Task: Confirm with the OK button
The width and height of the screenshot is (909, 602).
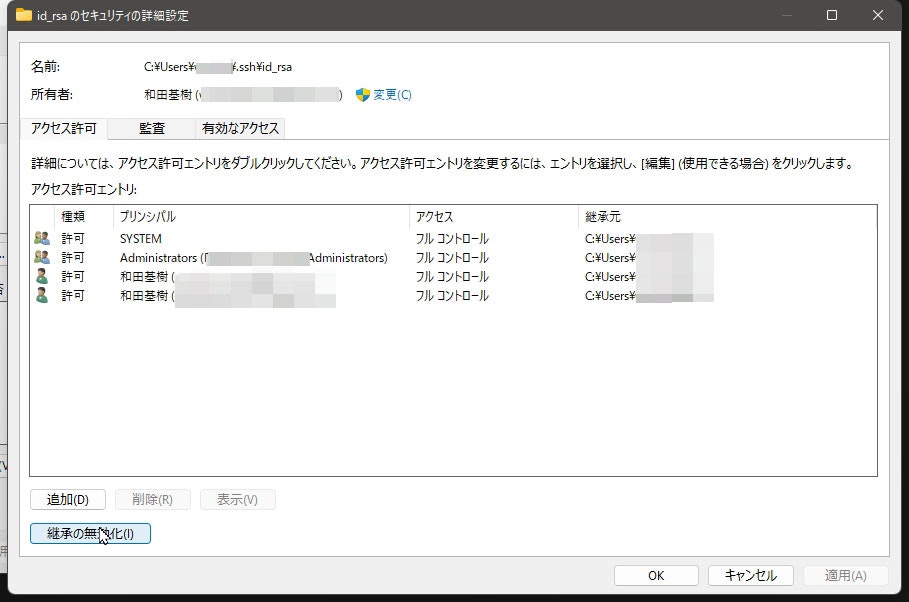Action: [x=656, y=575]
